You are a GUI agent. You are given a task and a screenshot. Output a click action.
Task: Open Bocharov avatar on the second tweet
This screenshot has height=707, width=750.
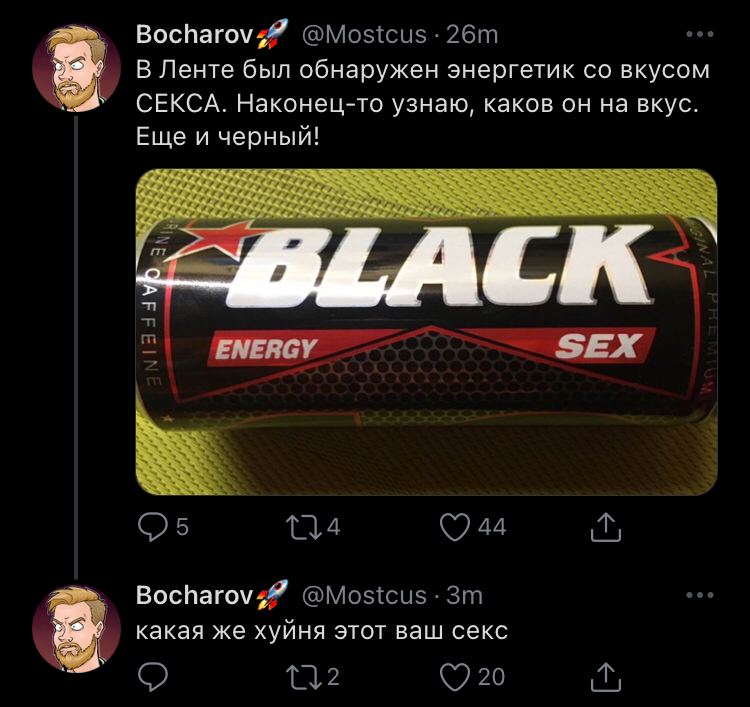[x=77, y=629]
